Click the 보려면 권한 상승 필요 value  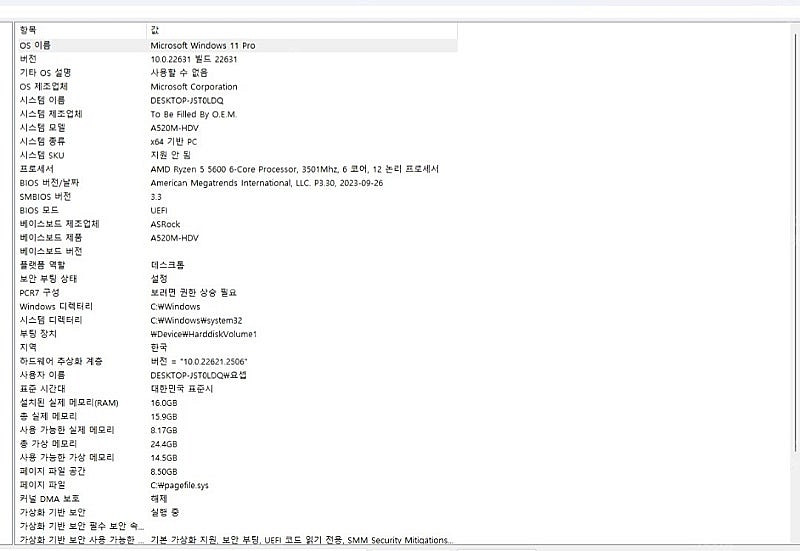coord(193,293)
